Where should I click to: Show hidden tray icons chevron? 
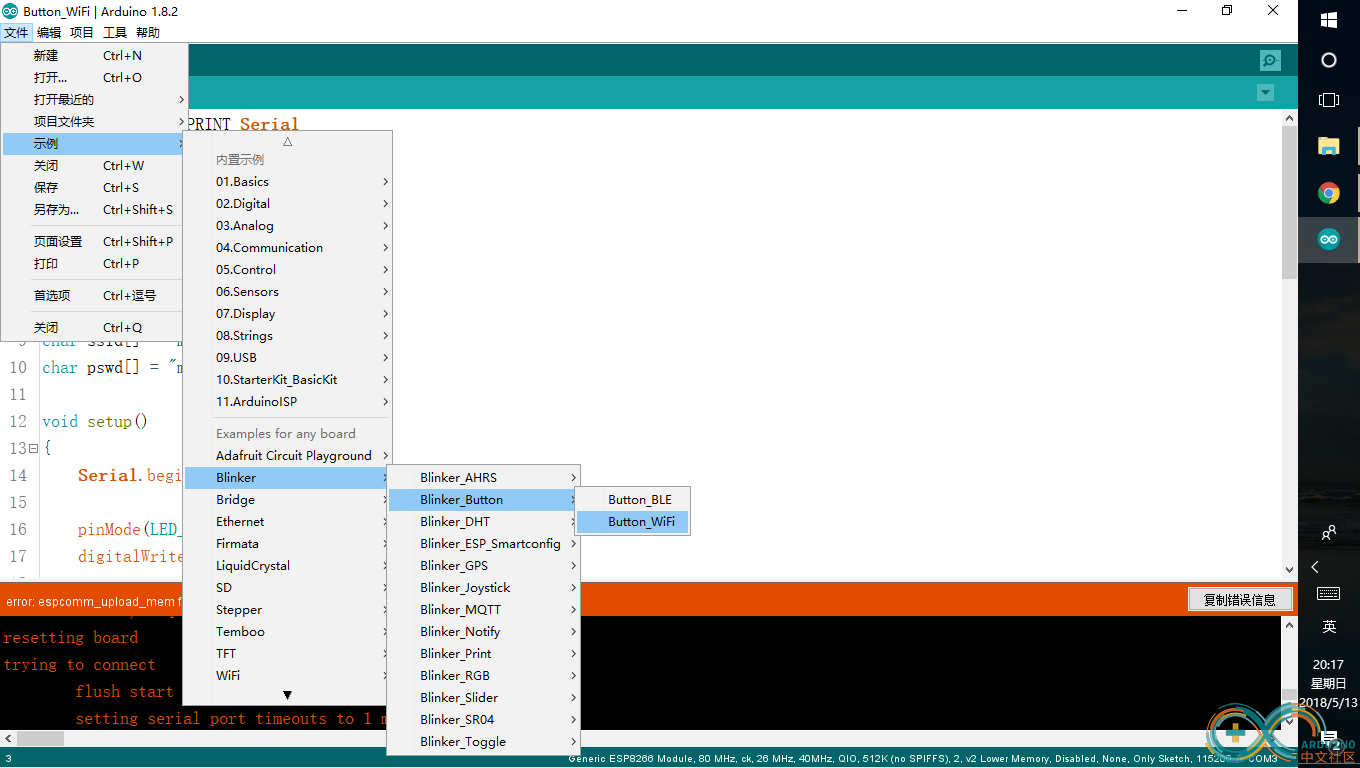tap(1315, 567)
